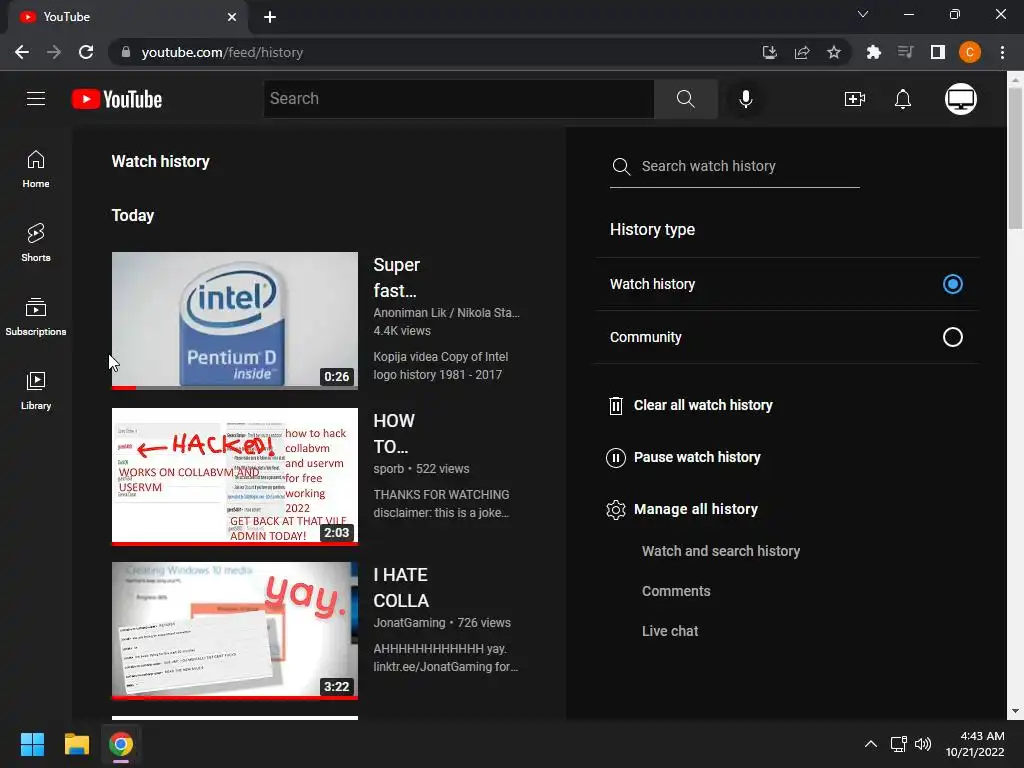1024x768 pixels.
Task: Click Chrome forward arrow
Action: (54, 52)
